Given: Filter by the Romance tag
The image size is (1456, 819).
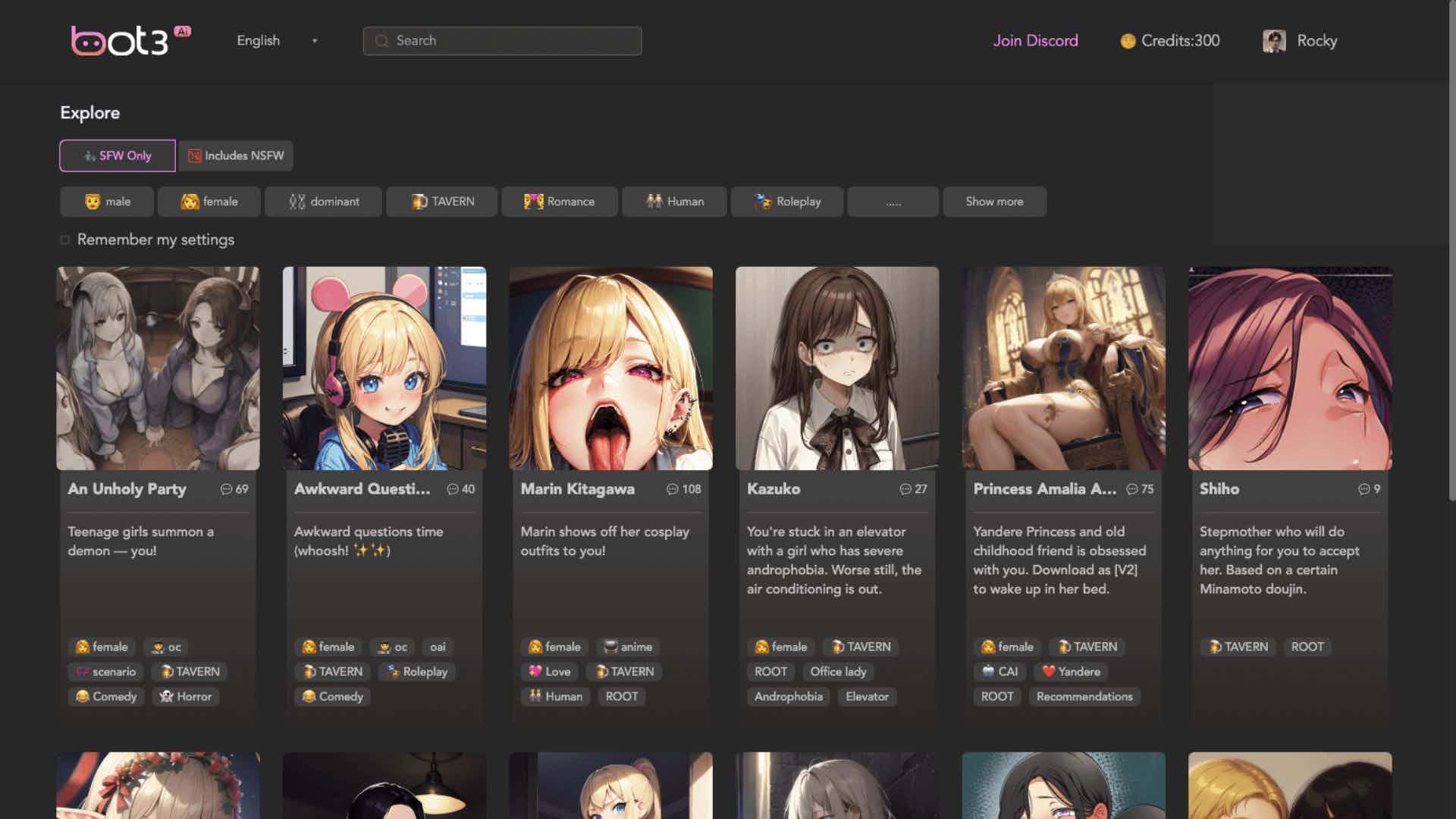Looking at the screenshot, I should point(559,202).
